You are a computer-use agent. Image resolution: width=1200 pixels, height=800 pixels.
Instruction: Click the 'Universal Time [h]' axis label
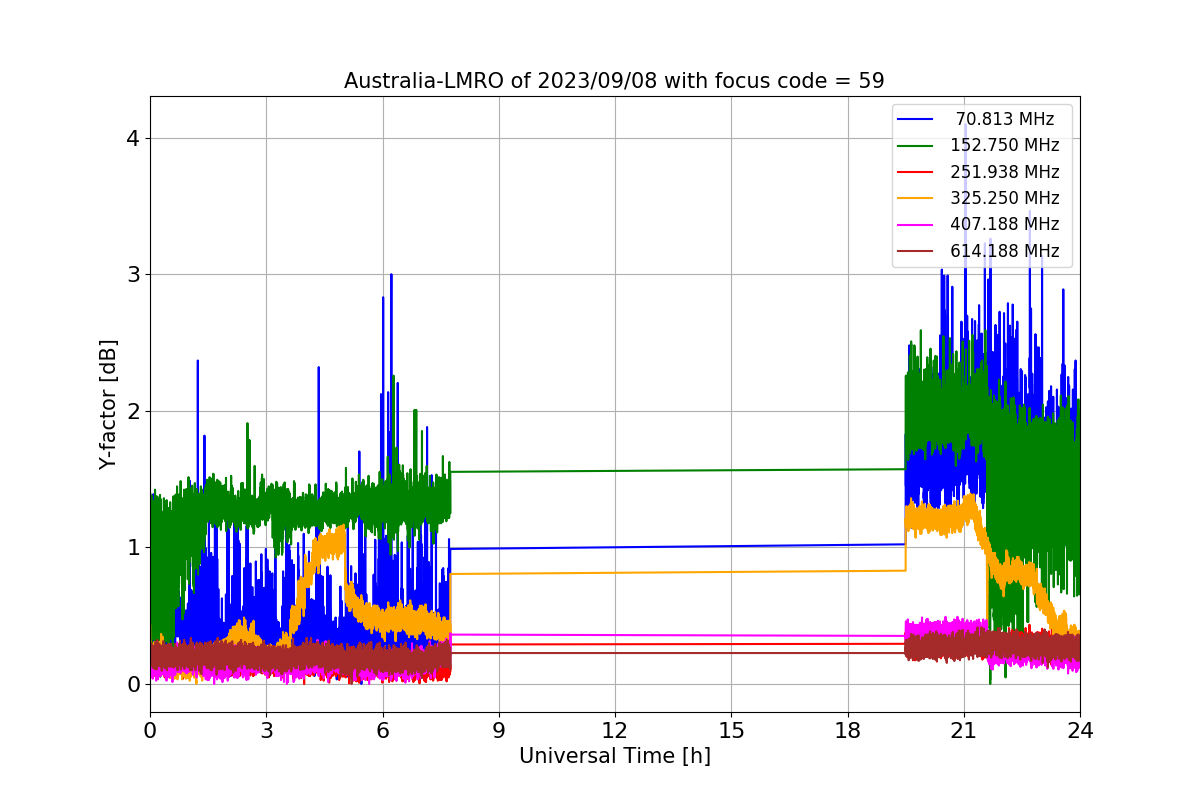click(x=615, y=757)
